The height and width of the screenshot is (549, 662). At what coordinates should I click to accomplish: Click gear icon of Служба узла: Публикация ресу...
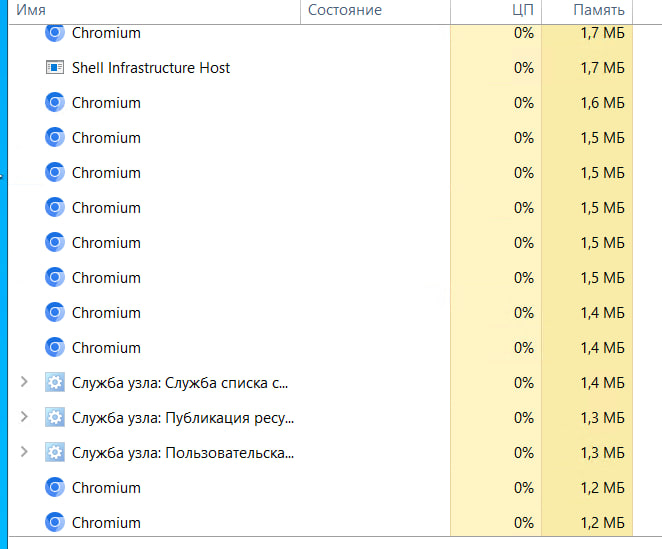point(54,418)
